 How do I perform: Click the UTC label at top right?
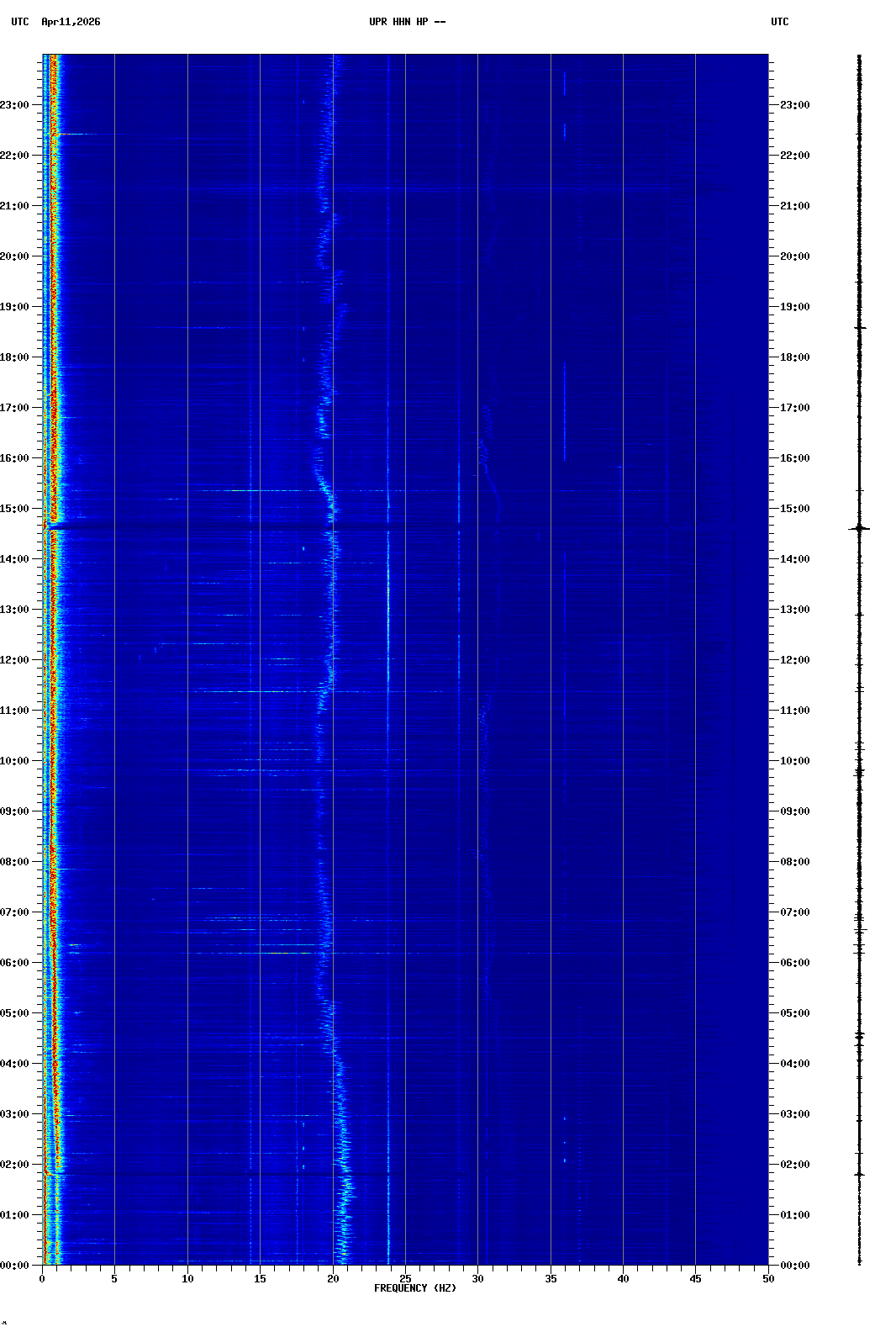[779, 22]
